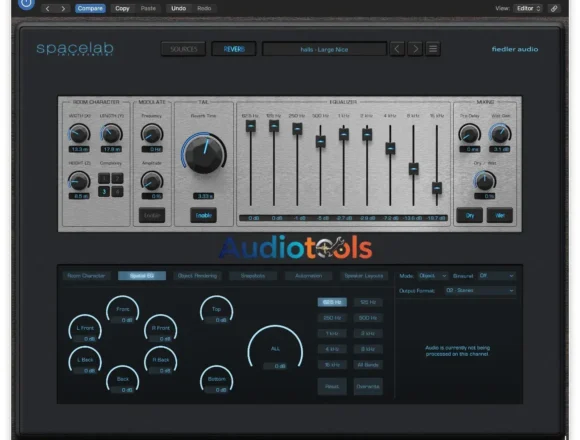Select previous preset arrow
Viewport: 580px width, 440px height.
(397, 49)
